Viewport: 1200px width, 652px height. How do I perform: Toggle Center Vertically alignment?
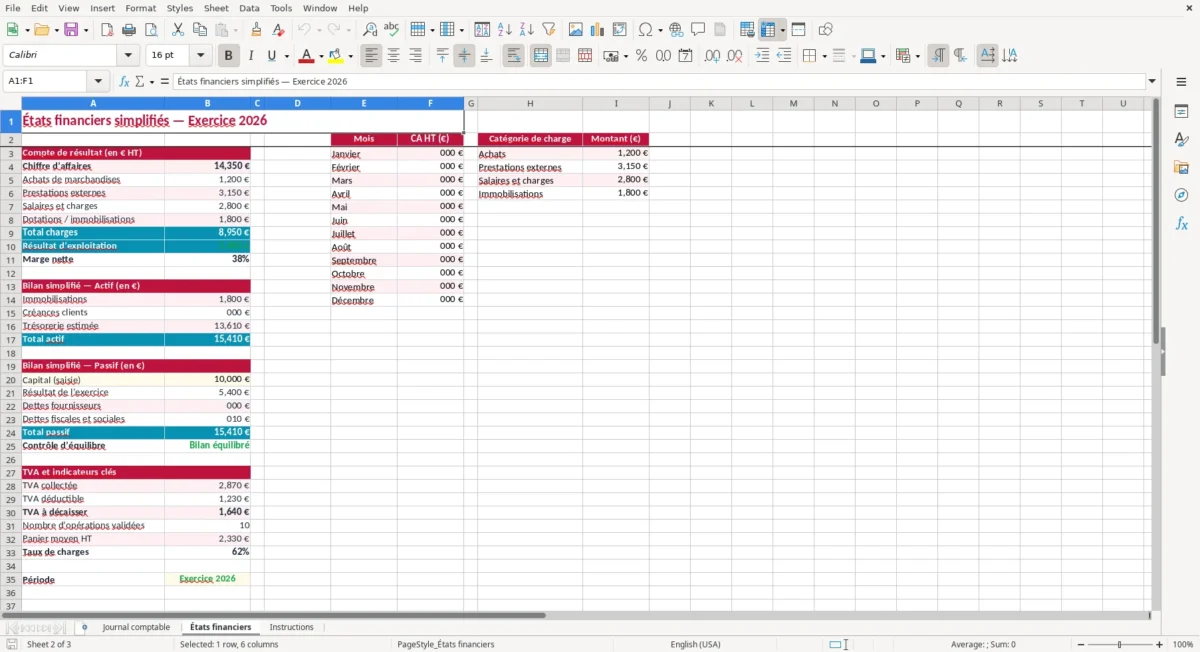point(464,56)
